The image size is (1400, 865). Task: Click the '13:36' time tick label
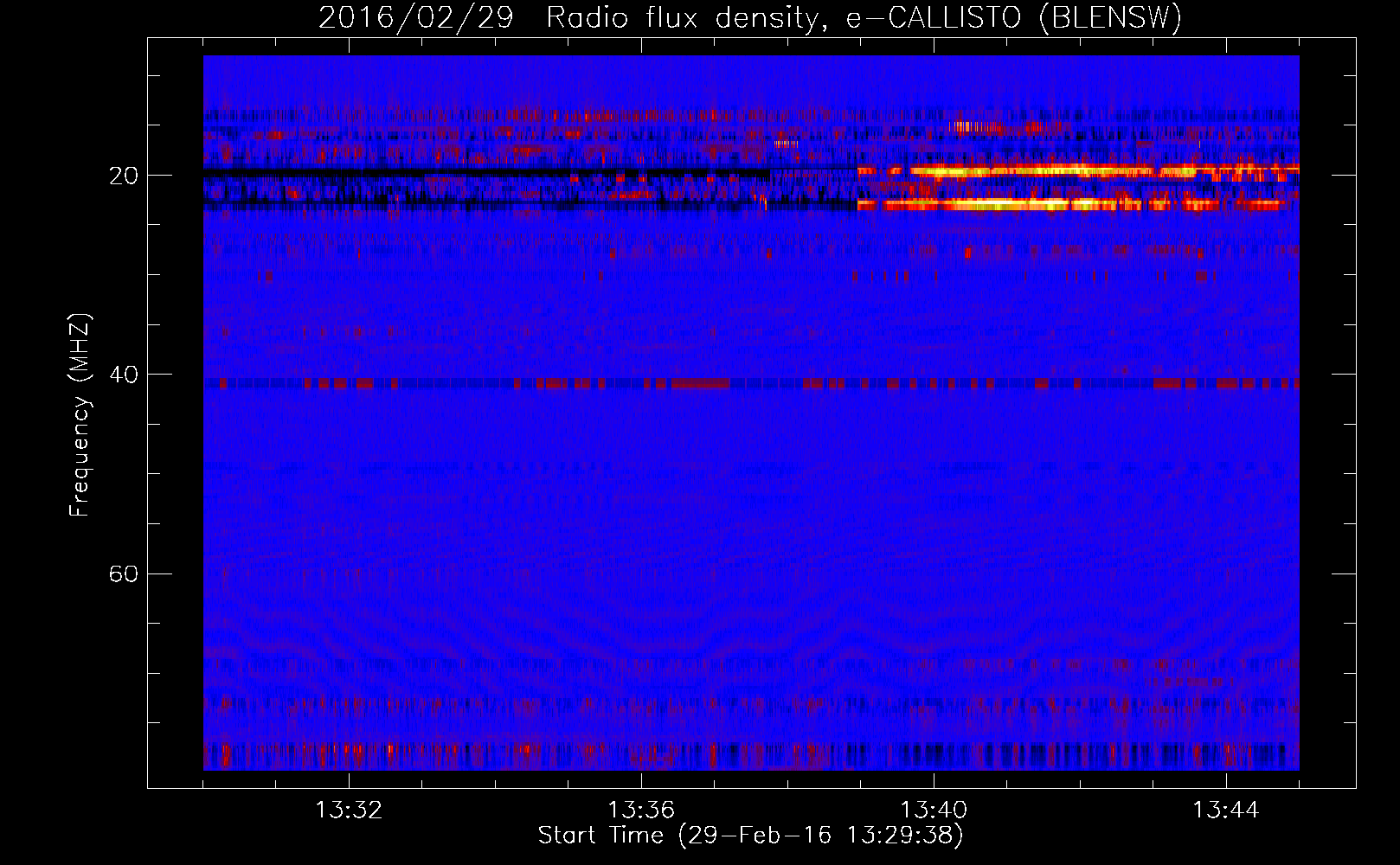[x=641, y=810]
